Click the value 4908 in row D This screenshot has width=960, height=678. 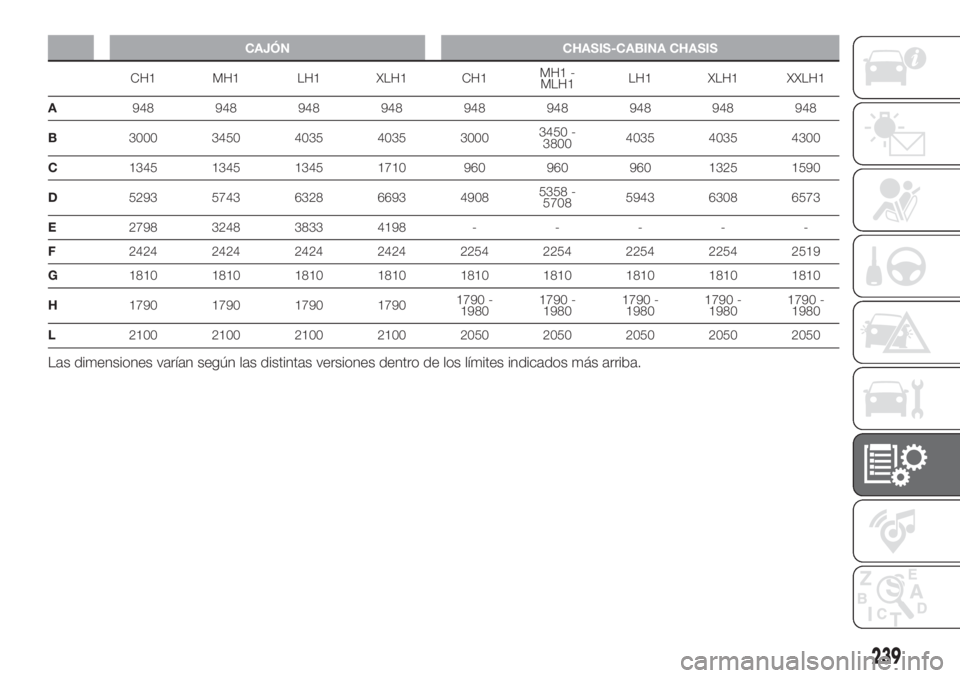point(474,198)
